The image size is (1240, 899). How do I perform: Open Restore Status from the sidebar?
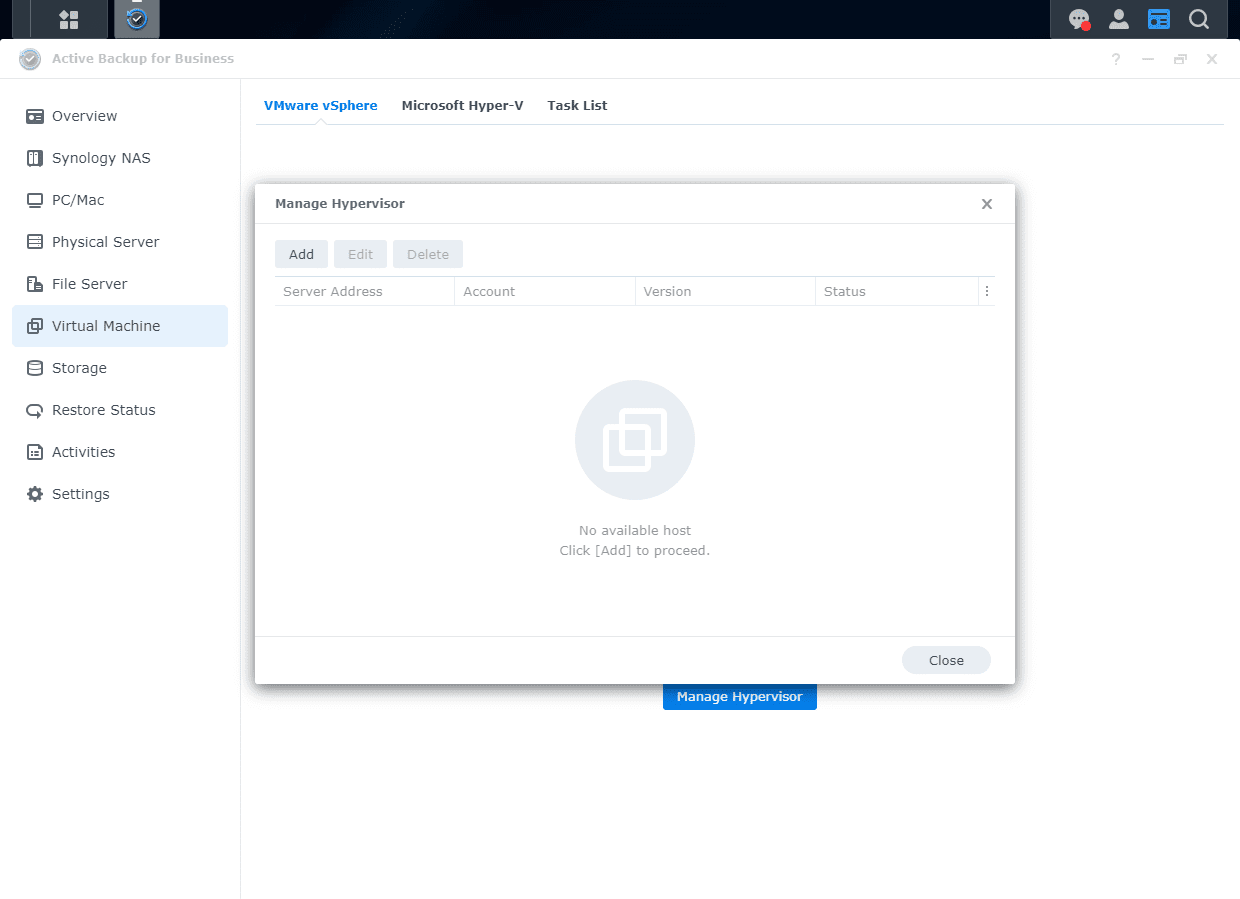tap(102, 409)
